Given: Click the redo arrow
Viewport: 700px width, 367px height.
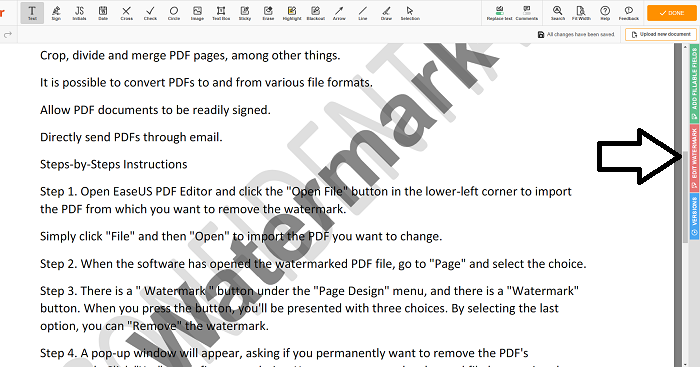Looking at the screenshot, I should [8, 34].
